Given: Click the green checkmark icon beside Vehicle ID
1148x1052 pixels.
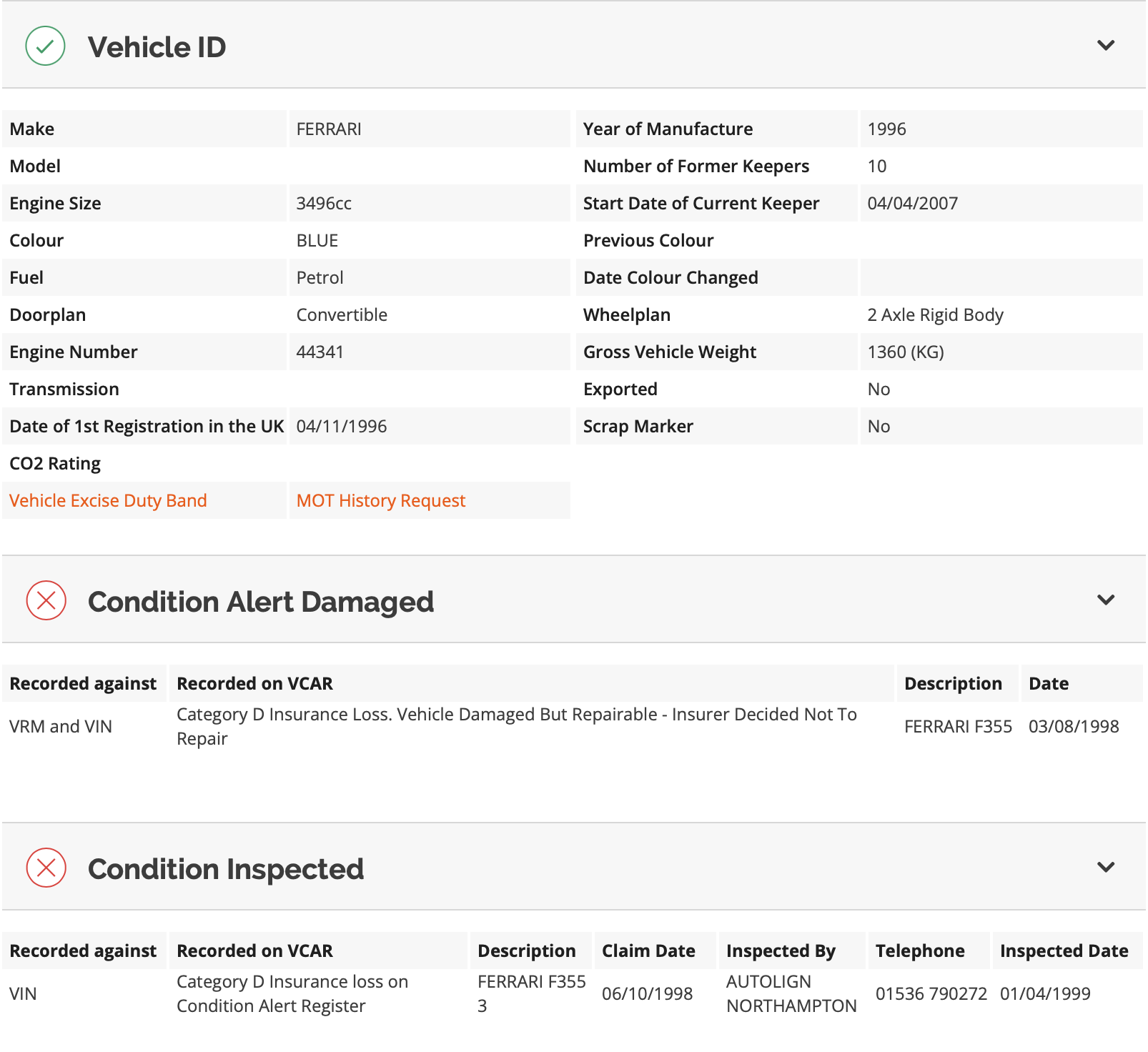Looking at the screenshot, I should click(x=45, y=46).
